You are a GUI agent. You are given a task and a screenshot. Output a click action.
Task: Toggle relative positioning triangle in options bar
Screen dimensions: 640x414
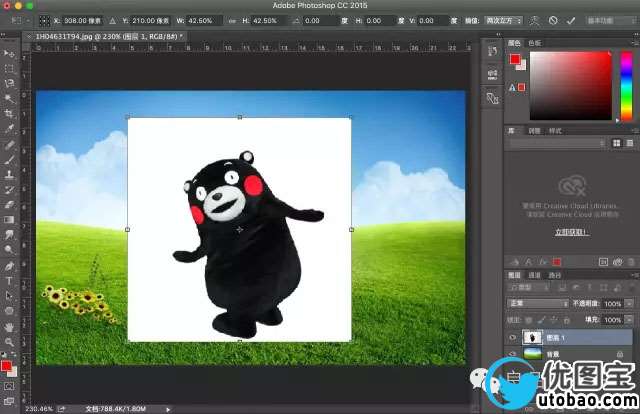coord(113,20)
